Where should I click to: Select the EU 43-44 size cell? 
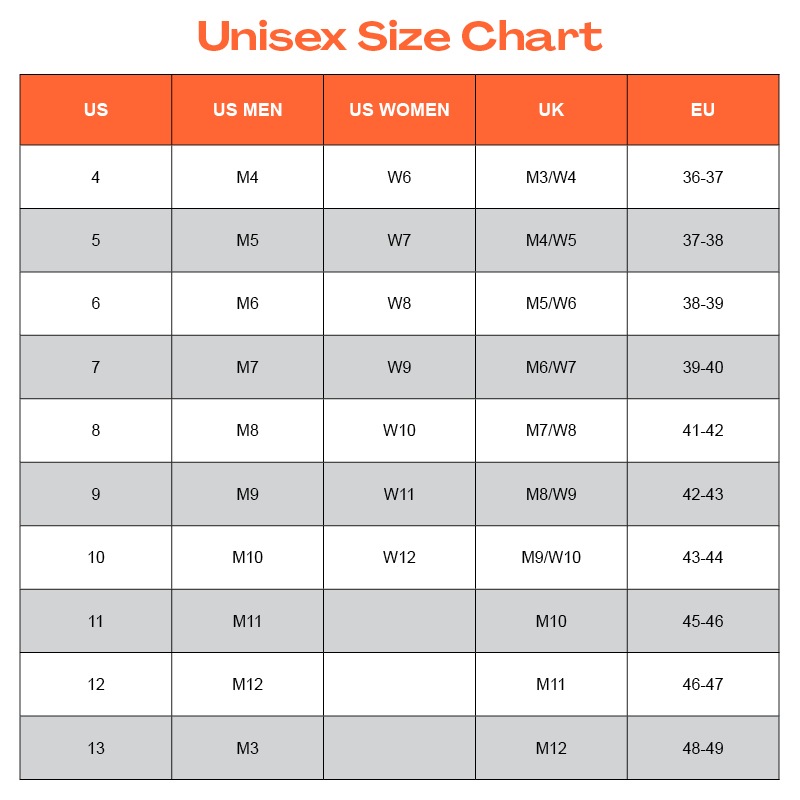(703, 557)
